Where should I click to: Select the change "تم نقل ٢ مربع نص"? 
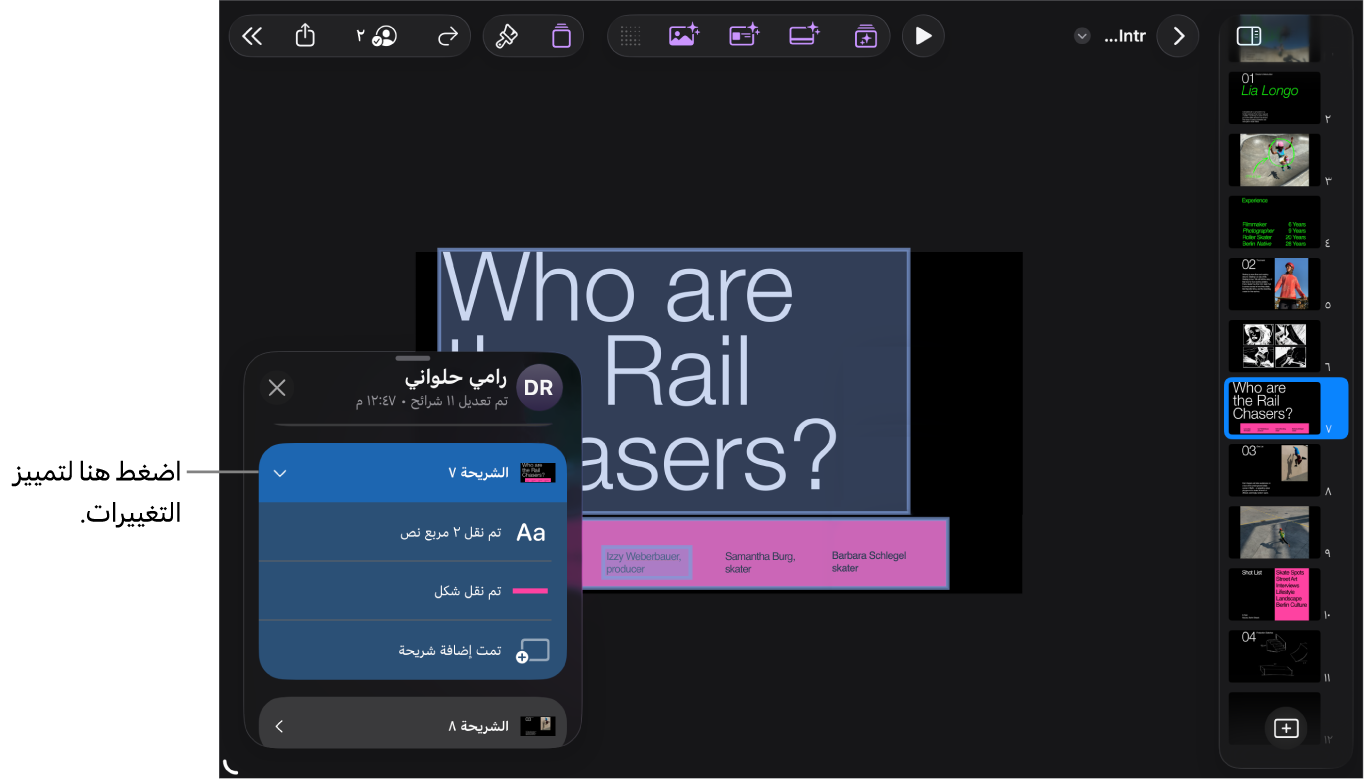(413, 532)
